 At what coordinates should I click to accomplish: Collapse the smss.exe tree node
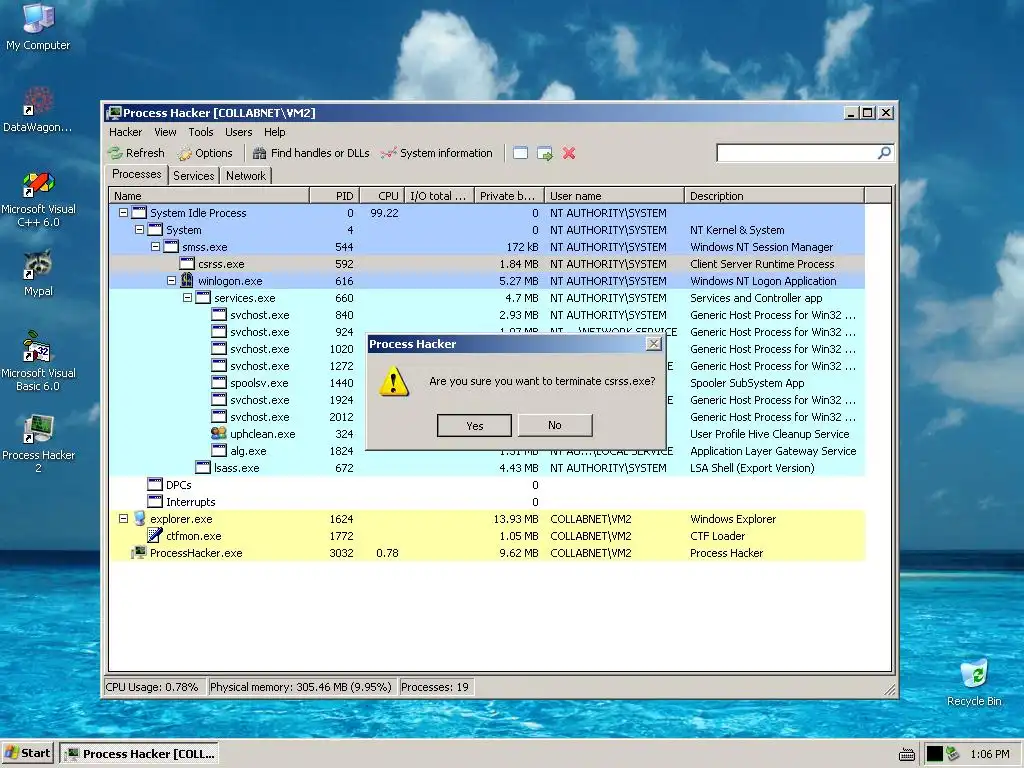pos(155,247)
